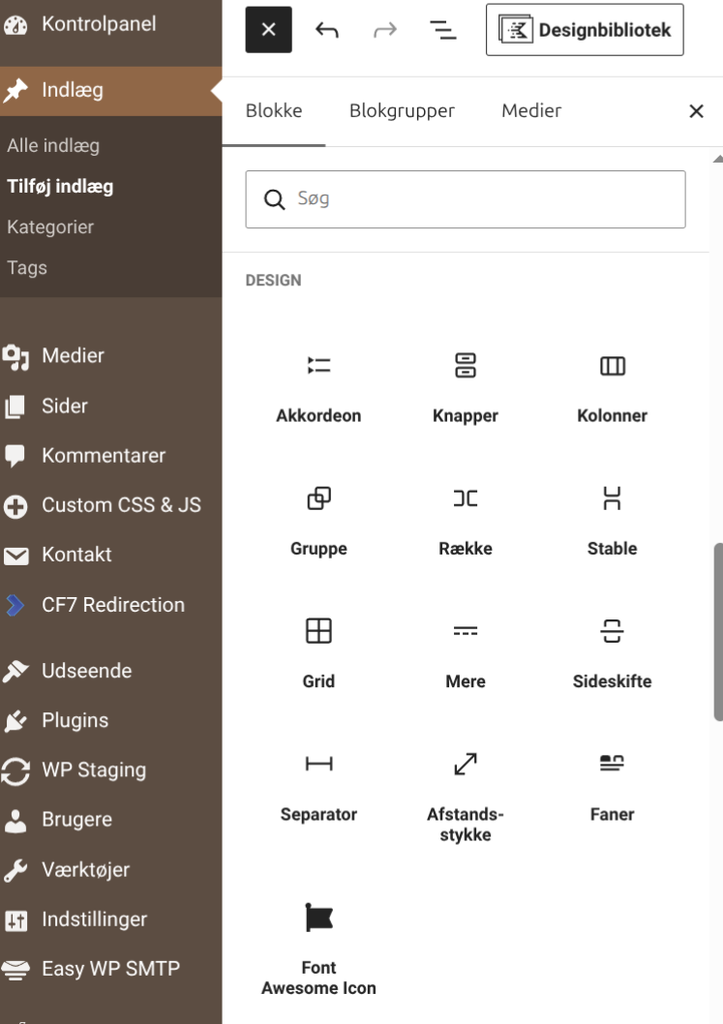Insert the Akkordeon block
The image size is (723, 1024).
[319, 388]
